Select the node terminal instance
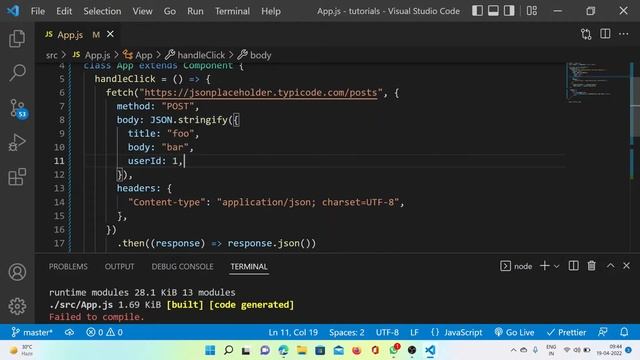Screen dimensions: 640x360 pos(516,266)
